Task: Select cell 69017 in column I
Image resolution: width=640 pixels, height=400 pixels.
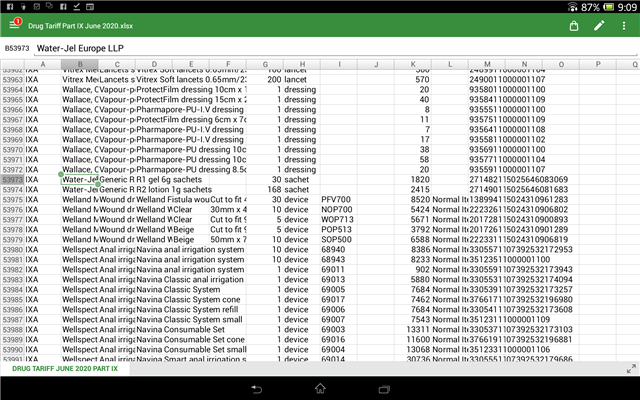Action: (x=339, y=300)
